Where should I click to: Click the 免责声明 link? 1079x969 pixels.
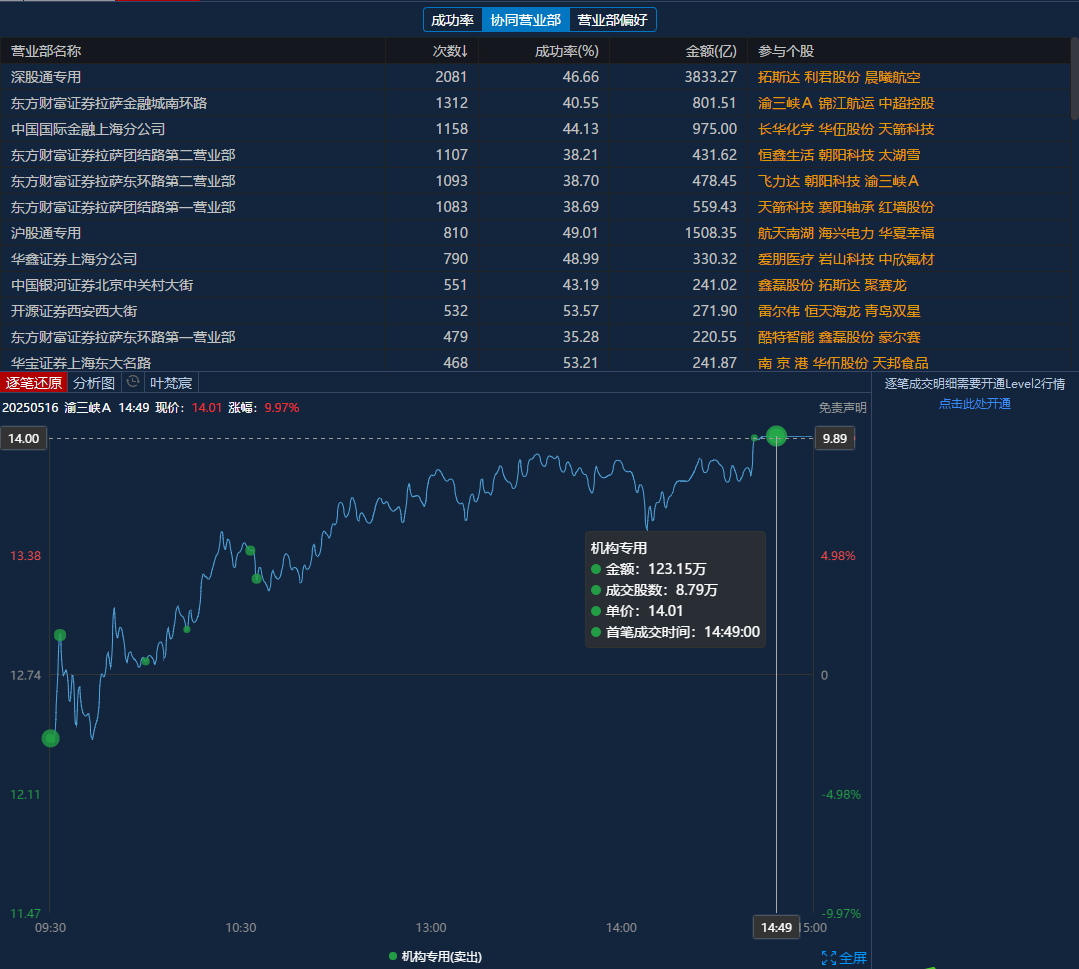click(842, 407)
